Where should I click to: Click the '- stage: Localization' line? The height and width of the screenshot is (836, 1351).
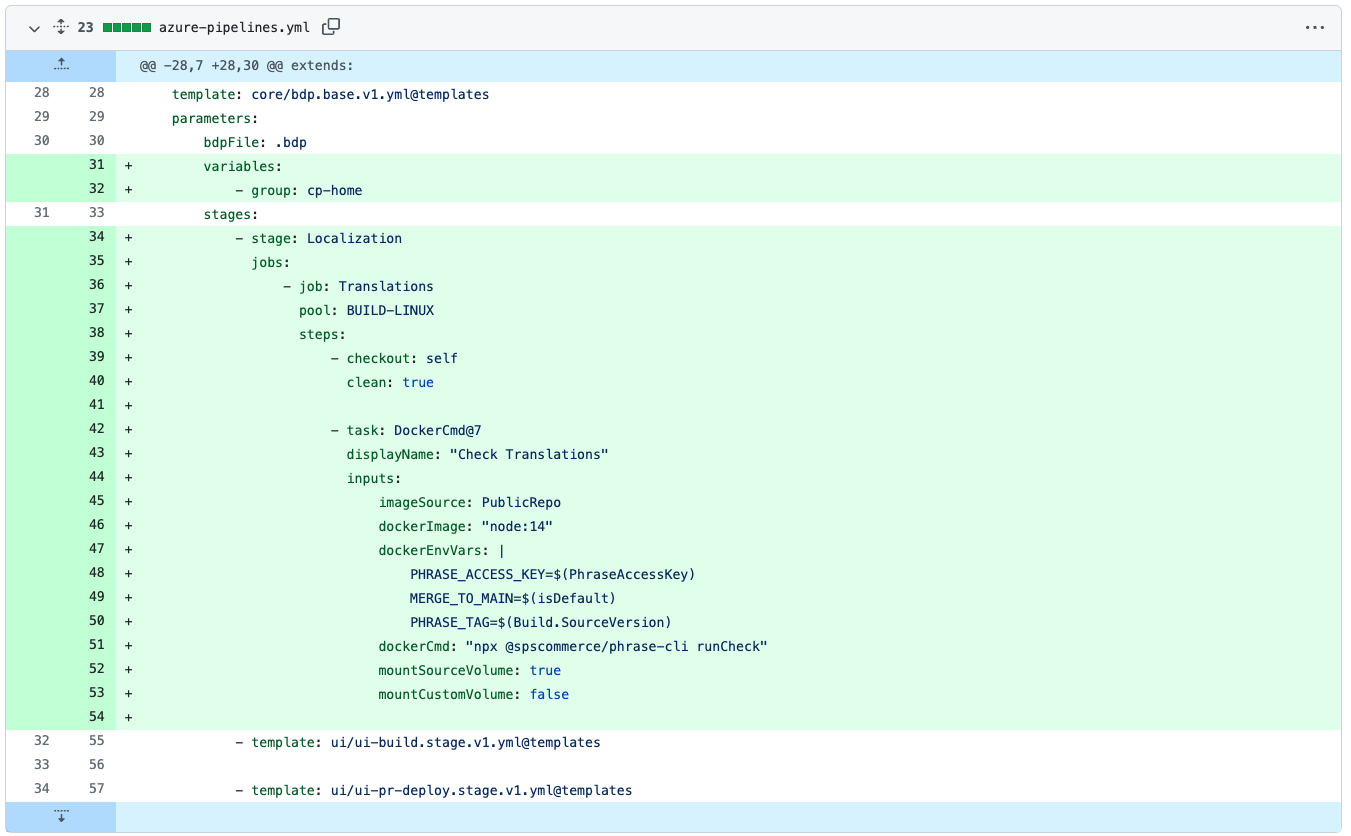click(x=319, y=238)
